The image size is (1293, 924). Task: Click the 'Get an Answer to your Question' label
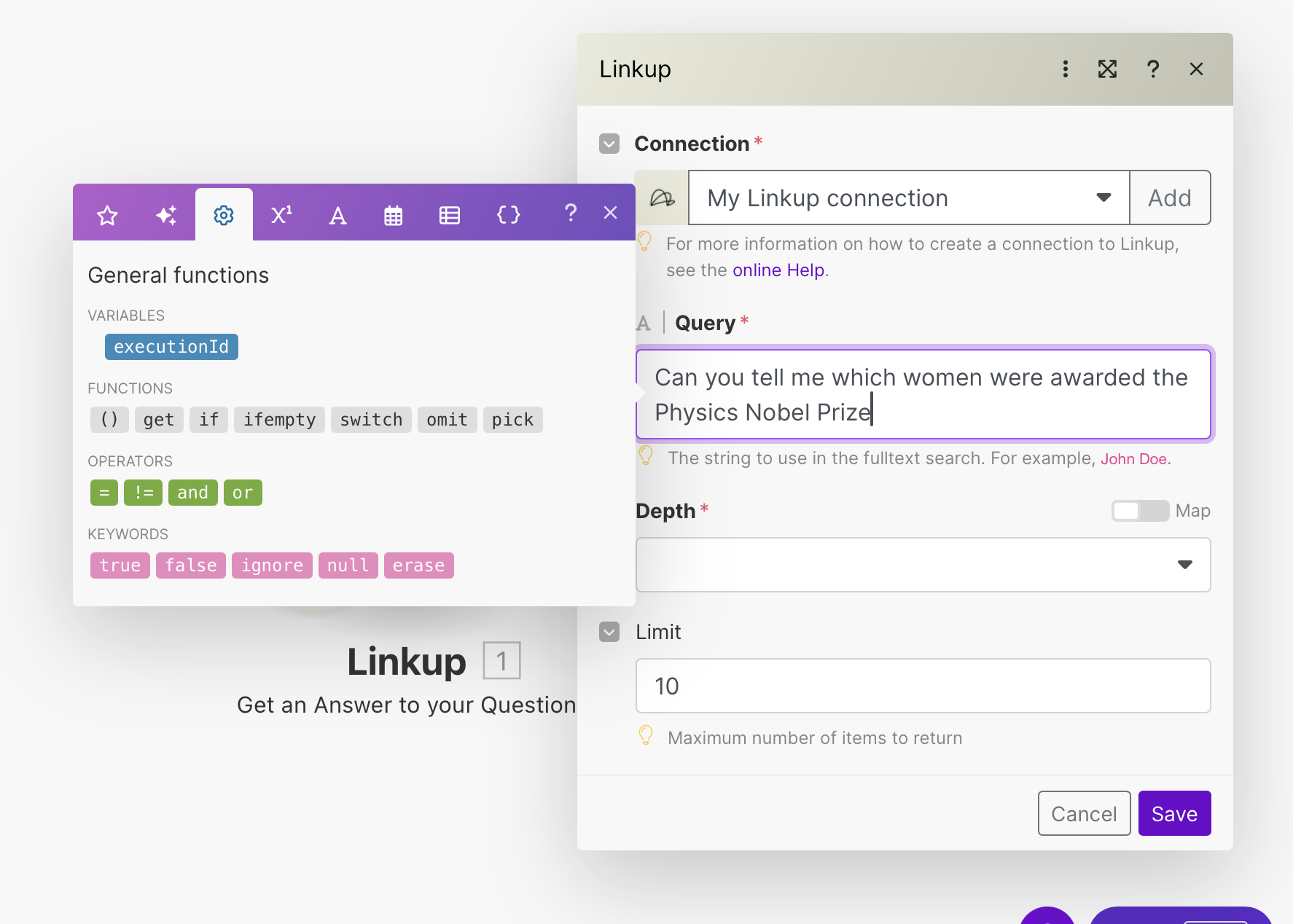click(407, 705)
